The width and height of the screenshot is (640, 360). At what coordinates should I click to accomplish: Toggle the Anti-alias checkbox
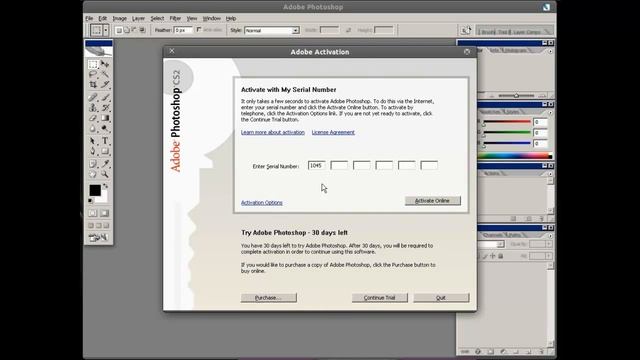point(199,30)
